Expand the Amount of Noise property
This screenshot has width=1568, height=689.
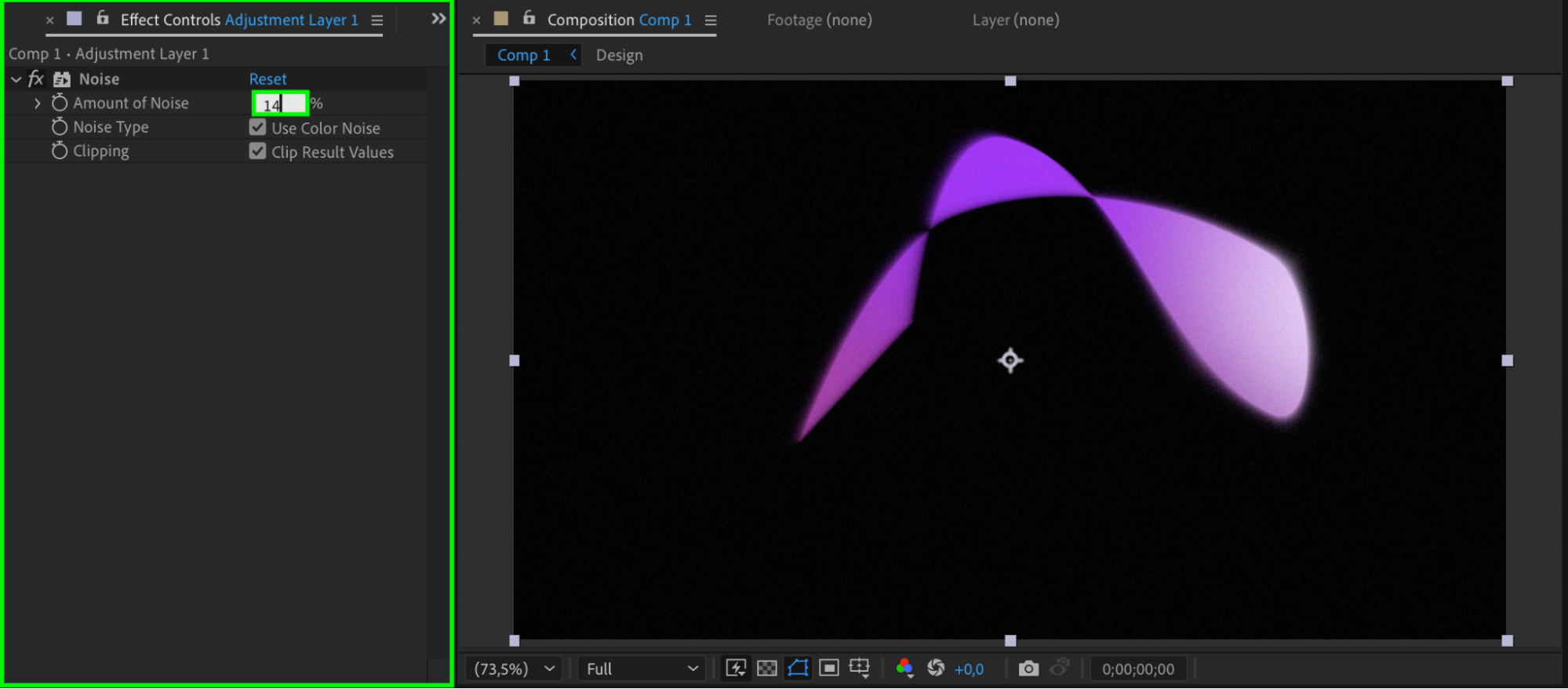tap(37, 103)
